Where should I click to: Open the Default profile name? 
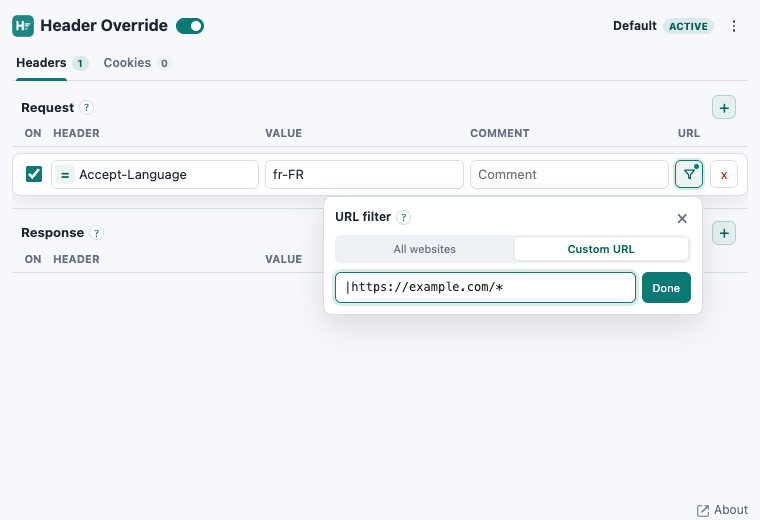(x=634, y=26)
